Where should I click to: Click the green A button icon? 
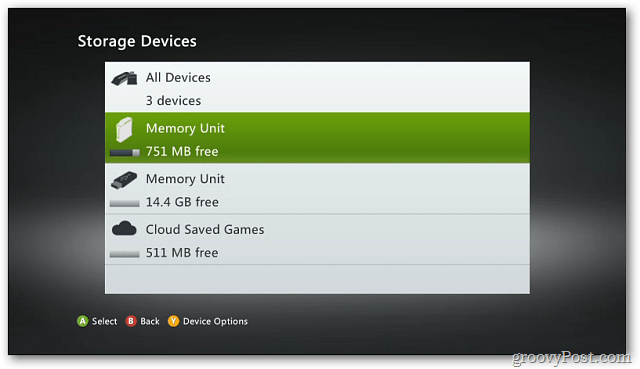pos(82,321)
